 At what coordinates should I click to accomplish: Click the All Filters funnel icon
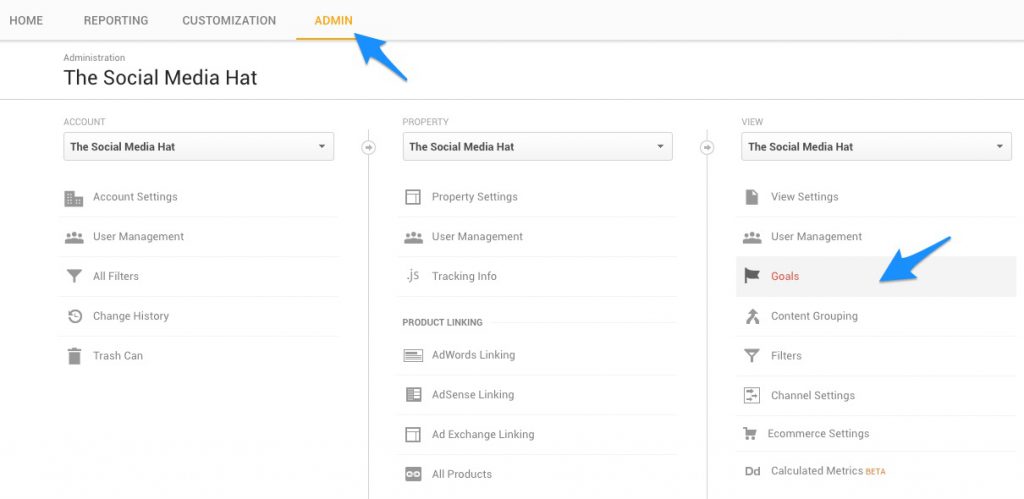tap(74, 277)
